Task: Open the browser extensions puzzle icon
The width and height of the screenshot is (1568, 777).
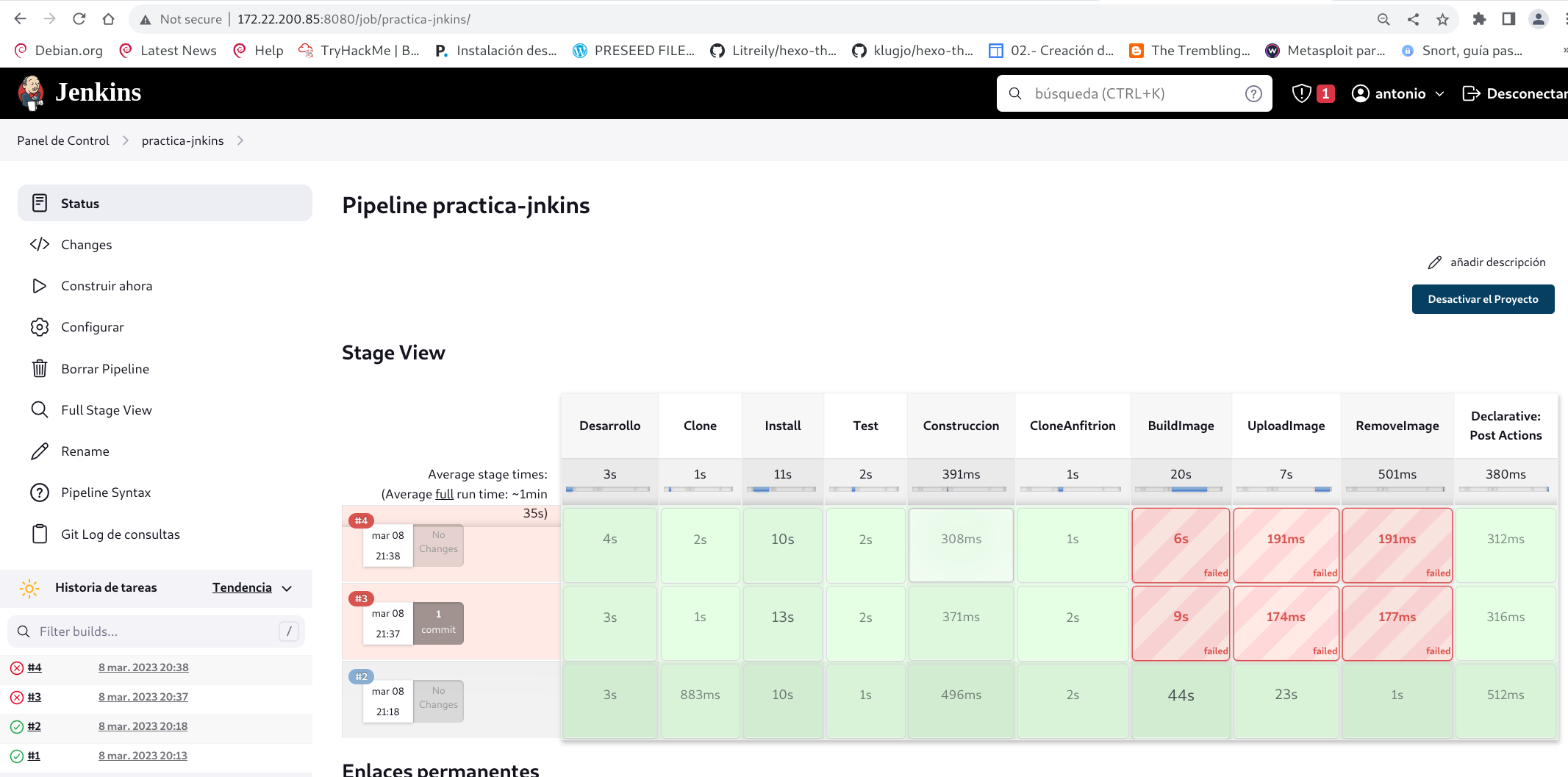Action: click(x=1479, y=19)
